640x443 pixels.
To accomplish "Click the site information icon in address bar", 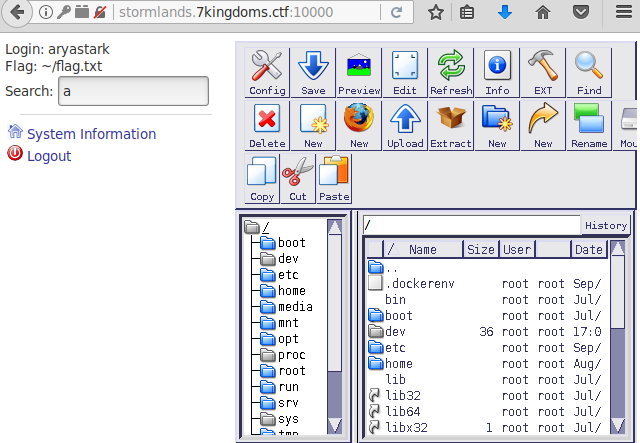I will pos(46,12).
